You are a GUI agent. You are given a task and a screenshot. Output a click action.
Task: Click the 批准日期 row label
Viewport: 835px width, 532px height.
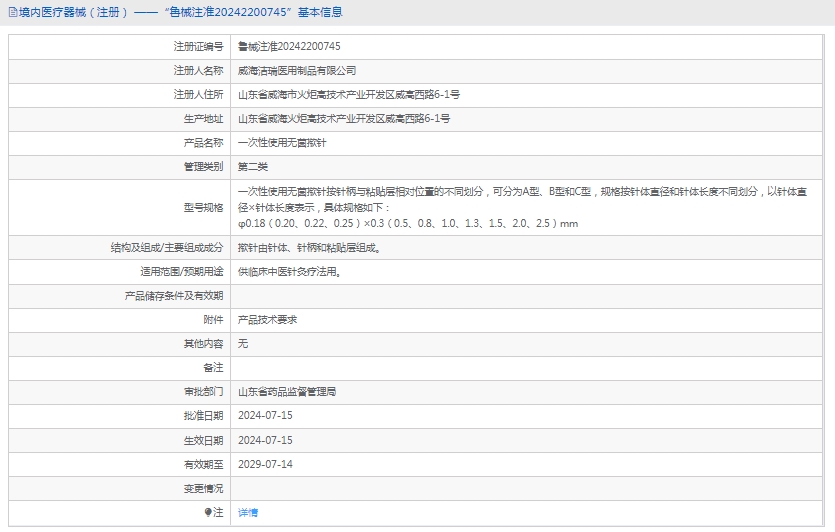(x=203, y=416)
